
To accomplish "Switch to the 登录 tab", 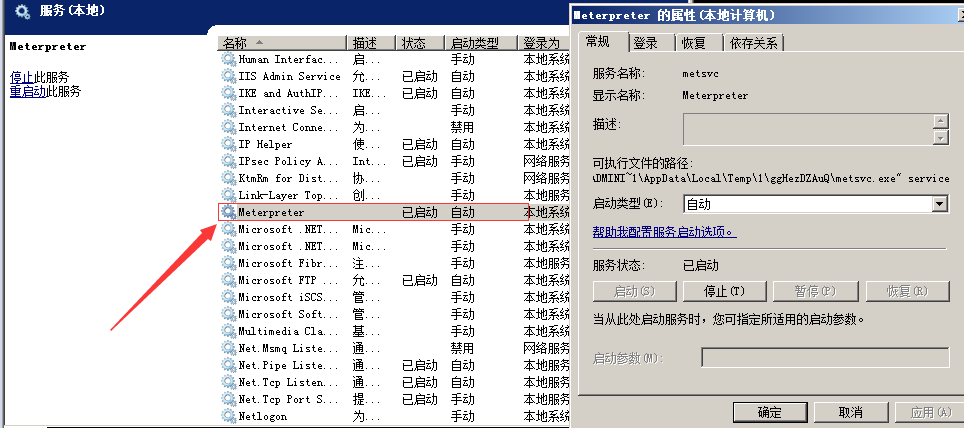I will coord(646,43).
